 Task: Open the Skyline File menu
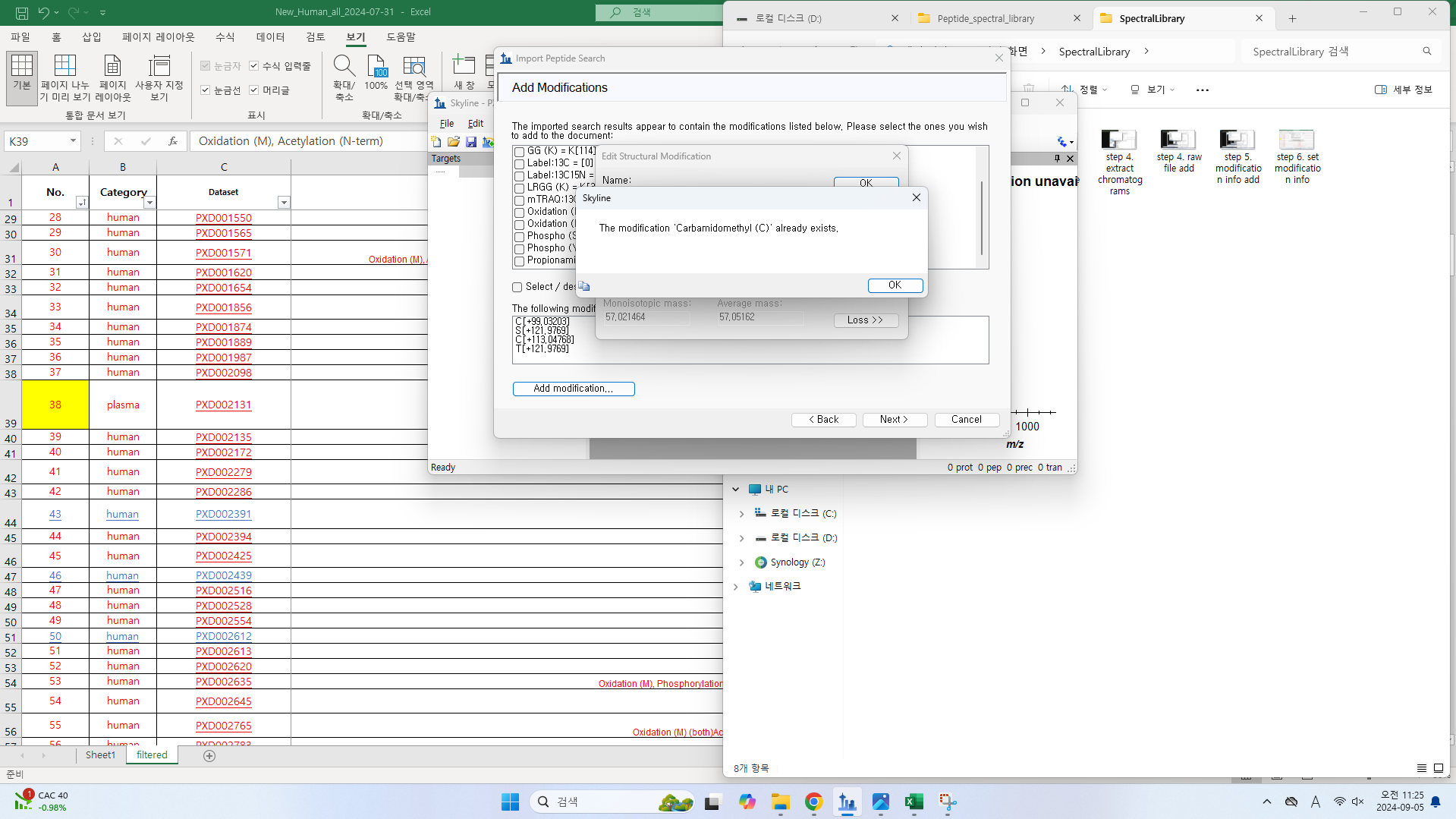click(446, 123)
